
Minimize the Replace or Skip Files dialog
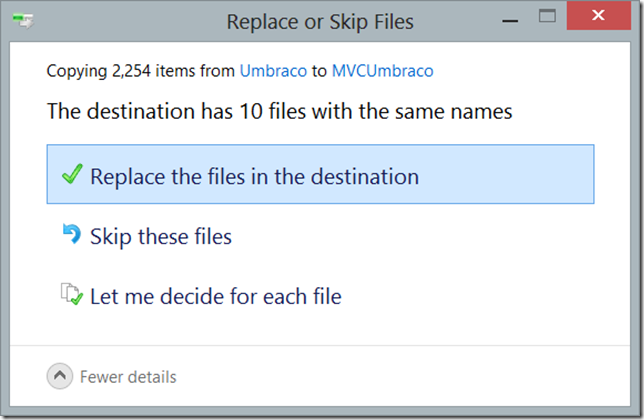(510, 21)
